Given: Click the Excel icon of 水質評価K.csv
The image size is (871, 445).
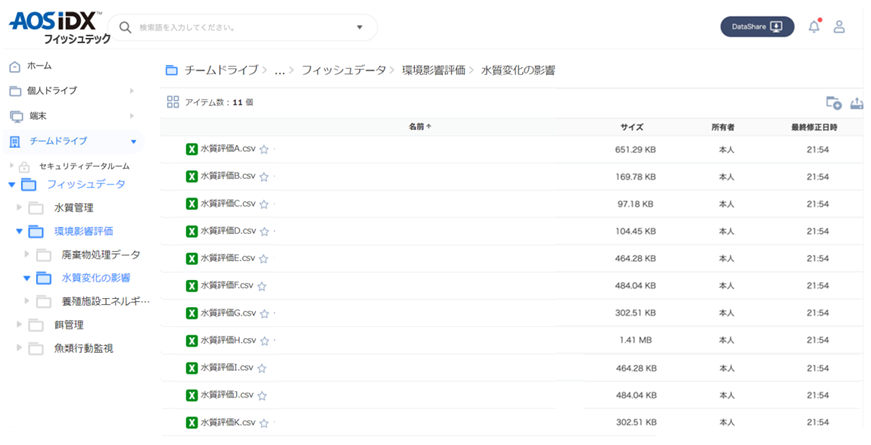Looking at the screenshot, I should click(x=192, y=422).
